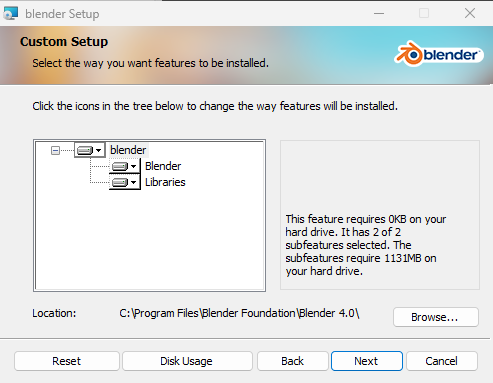Viewport: 493px width, 383px height.
Task: Close the blender Setup window
Action: tap(470, 13)
